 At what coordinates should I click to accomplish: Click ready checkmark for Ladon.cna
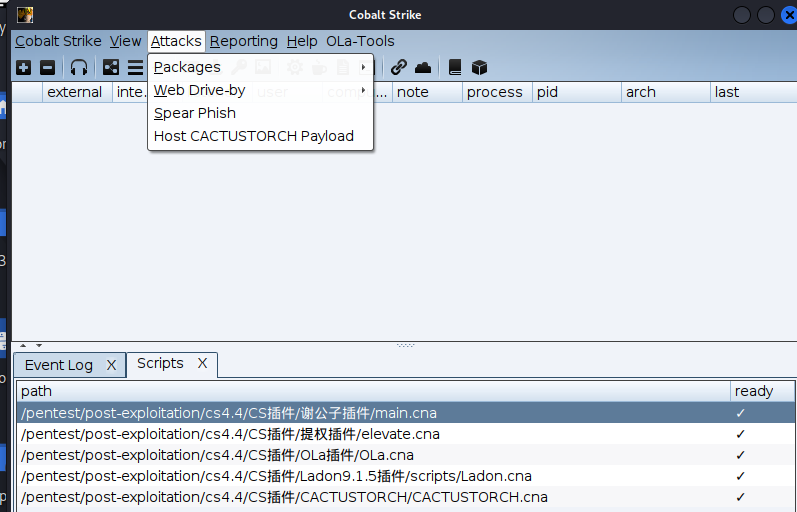coord(741,476)
